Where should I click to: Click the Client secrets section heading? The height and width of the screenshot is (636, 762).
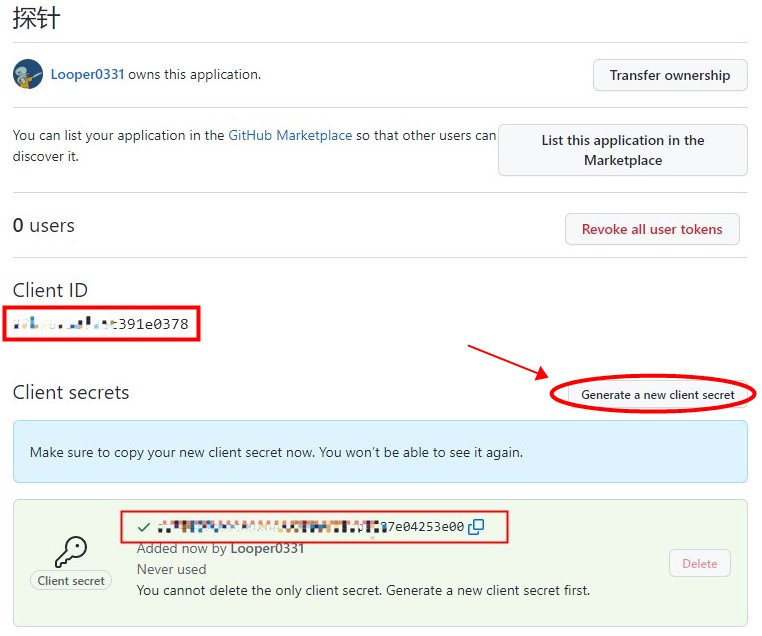point(71,392)
